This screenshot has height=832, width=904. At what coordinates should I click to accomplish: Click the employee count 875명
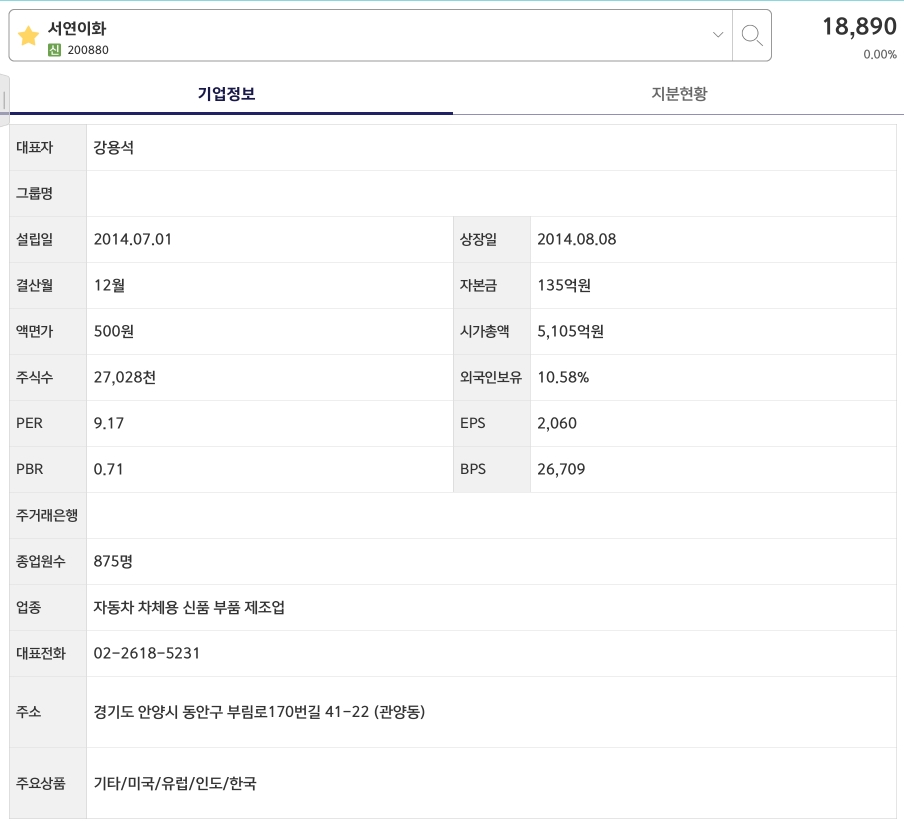(113, 561)
